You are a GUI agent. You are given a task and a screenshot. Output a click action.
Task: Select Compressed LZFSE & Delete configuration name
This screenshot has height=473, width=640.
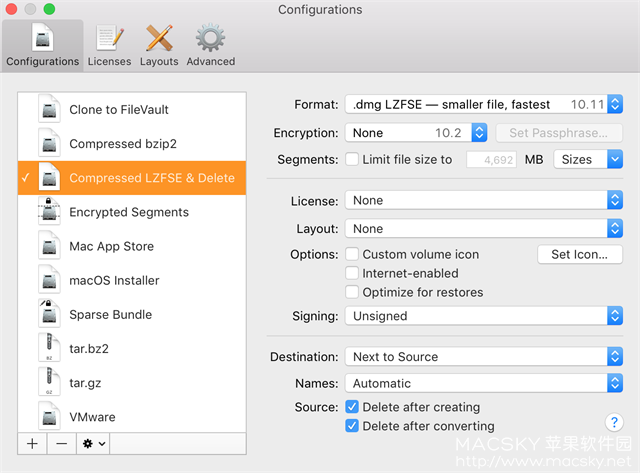(x=152, y=178)
